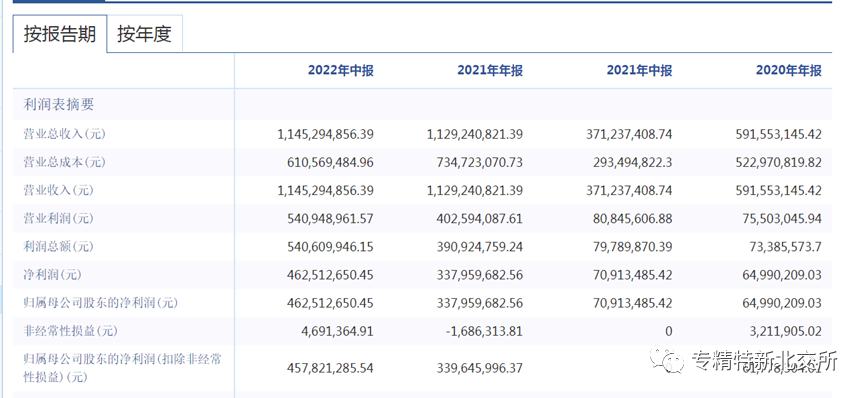Select the 净利润(元) row label
The height and width of the screenshot is (398, 865).
click(53, 274)
